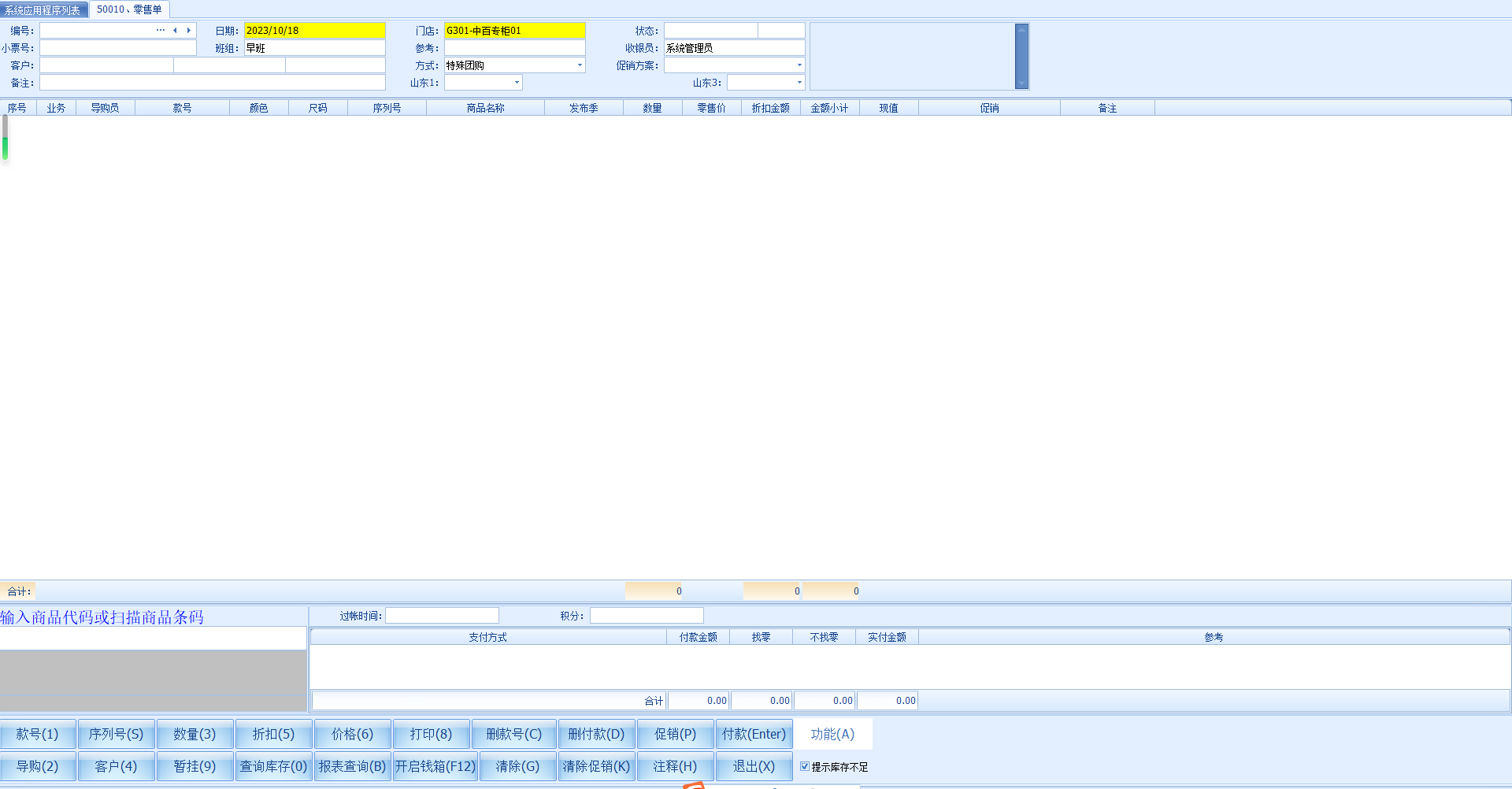Click the vertical scrollbar of top-right info panel
This screenshot has height=789, width=1512.
[x=1022, y=56]
